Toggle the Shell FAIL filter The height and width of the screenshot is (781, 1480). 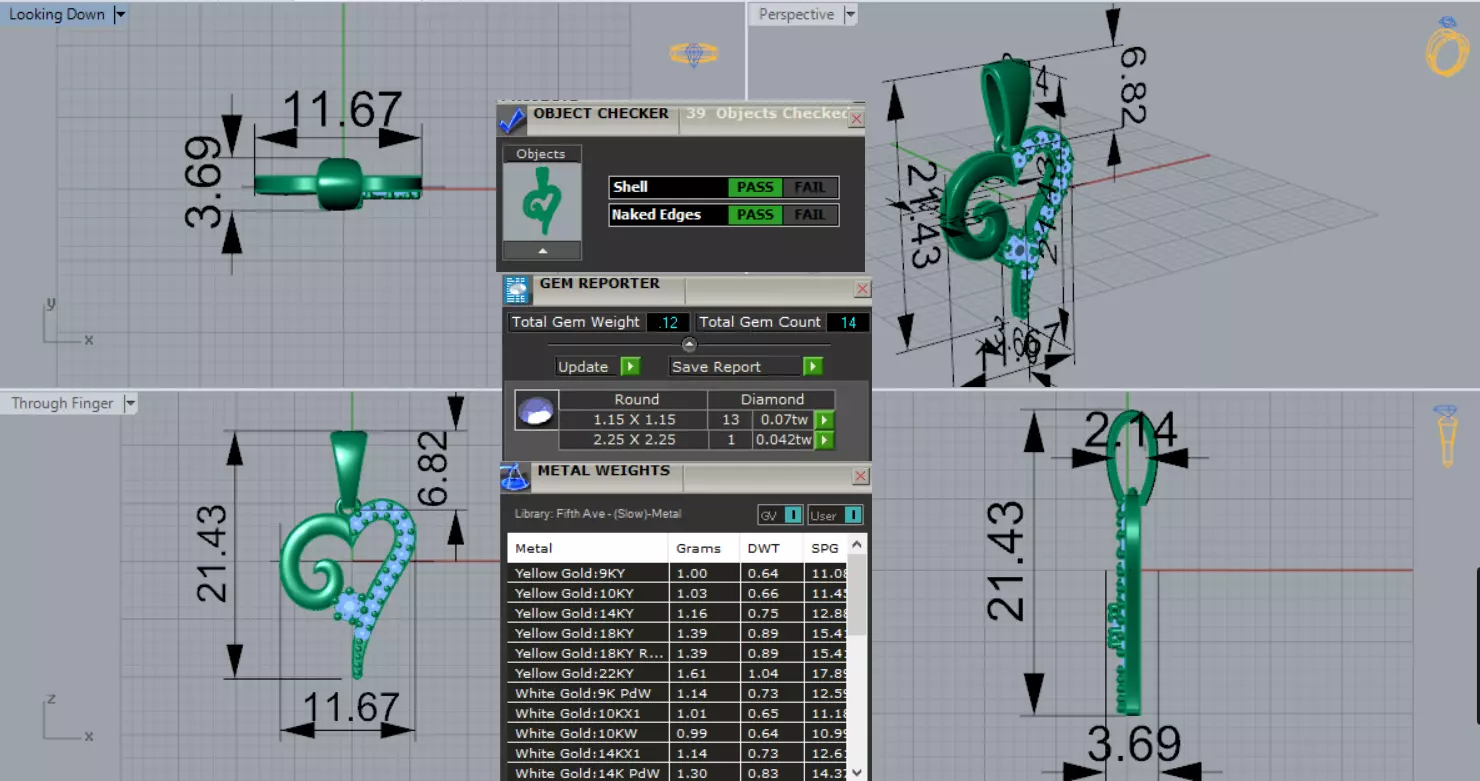click(x=809, y=187)
